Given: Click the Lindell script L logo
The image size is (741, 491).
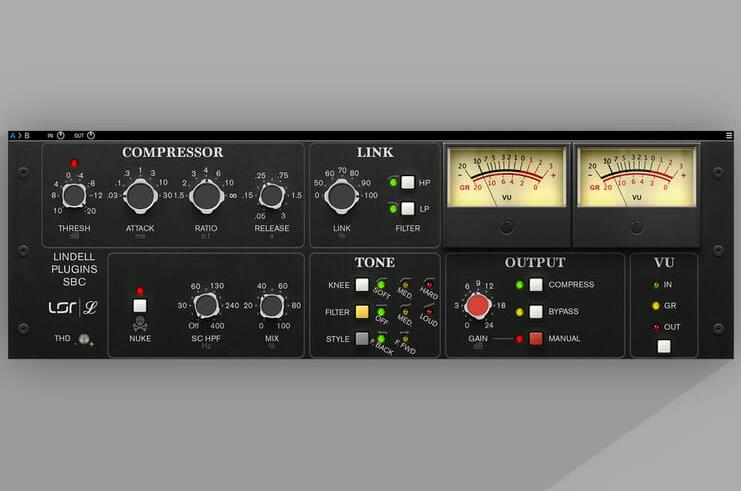Looking at the screenshot, I should tap(90, 308).
